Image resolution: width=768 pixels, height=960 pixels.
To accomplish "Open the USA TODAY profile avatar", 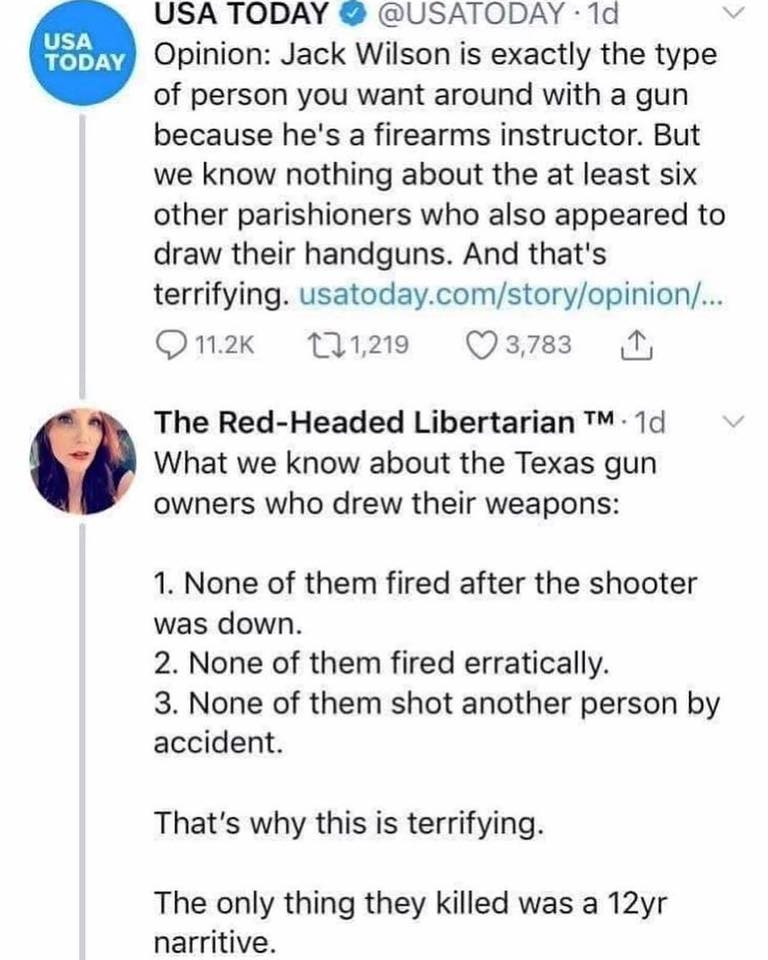I will 82,52.
